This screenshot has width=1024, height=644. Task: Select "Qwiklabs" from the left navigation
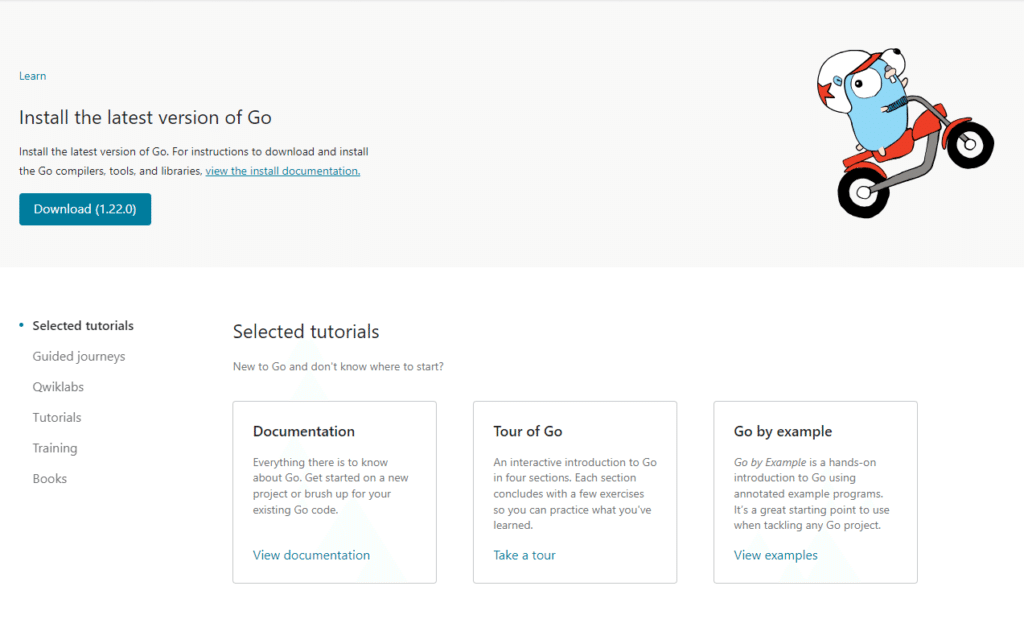58,387
